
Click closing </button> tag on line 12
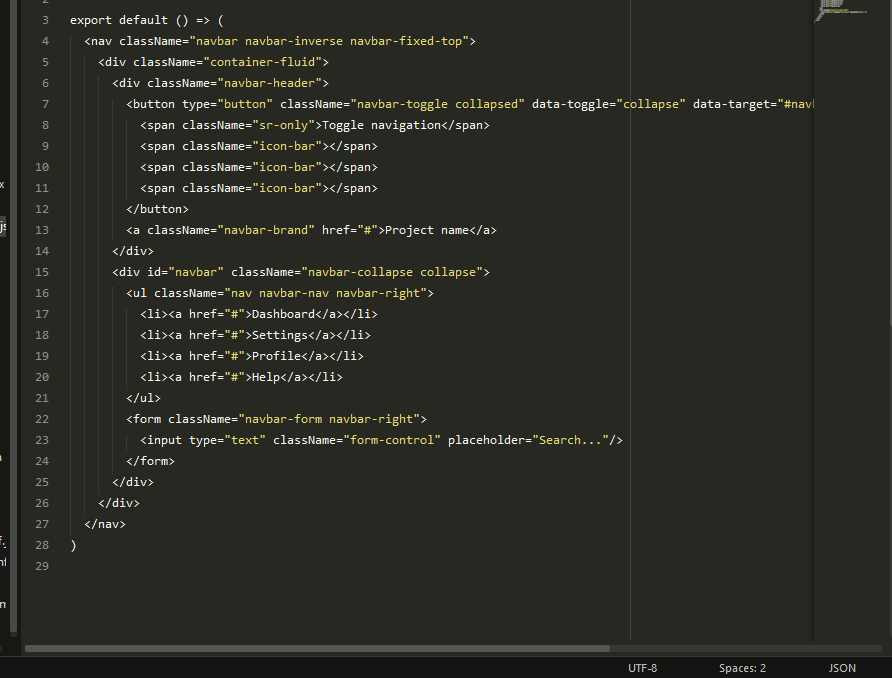coord(158,209)
